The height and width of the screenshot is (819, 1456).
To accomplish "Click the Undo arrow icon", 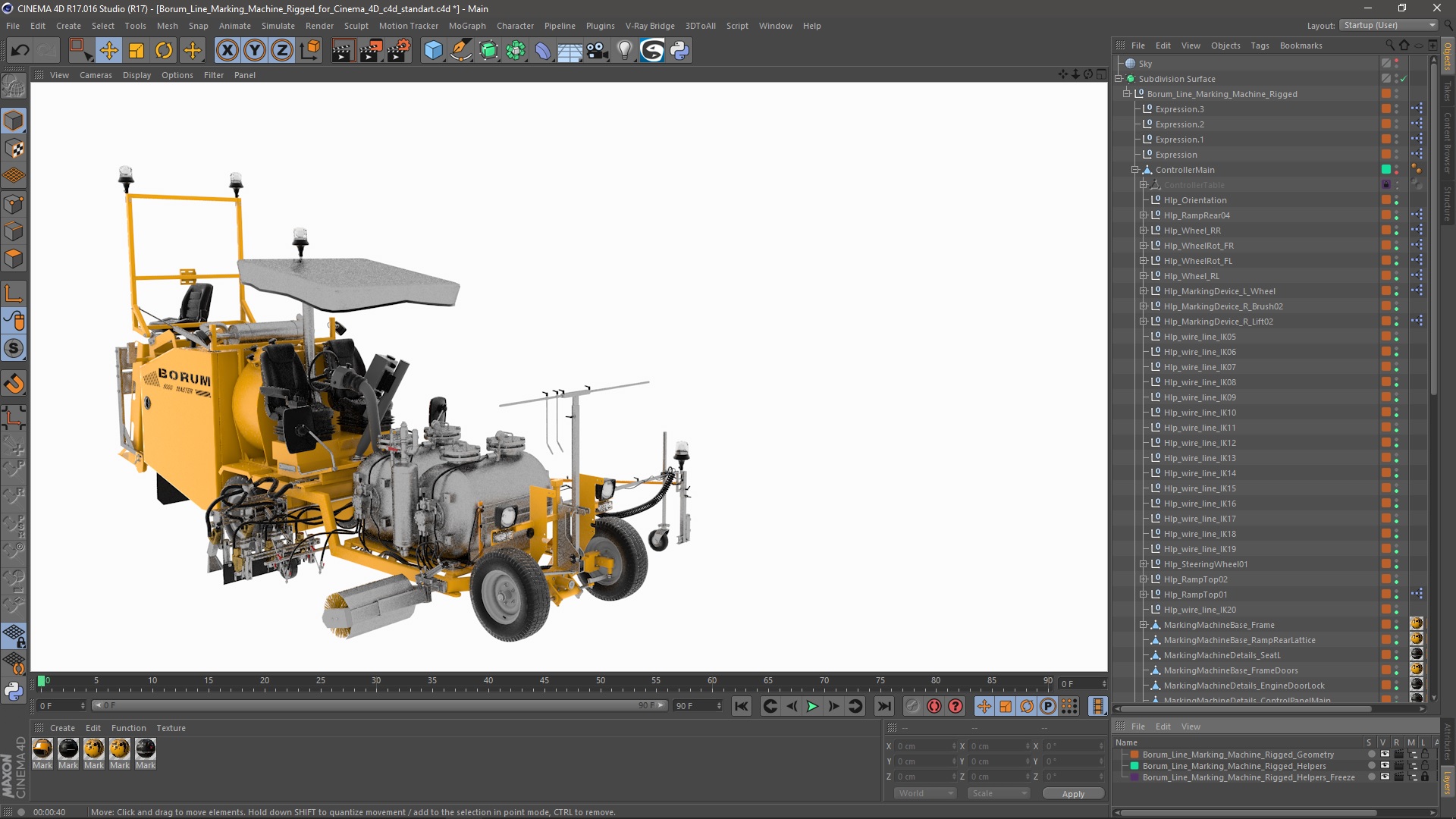I will point(20,51).
